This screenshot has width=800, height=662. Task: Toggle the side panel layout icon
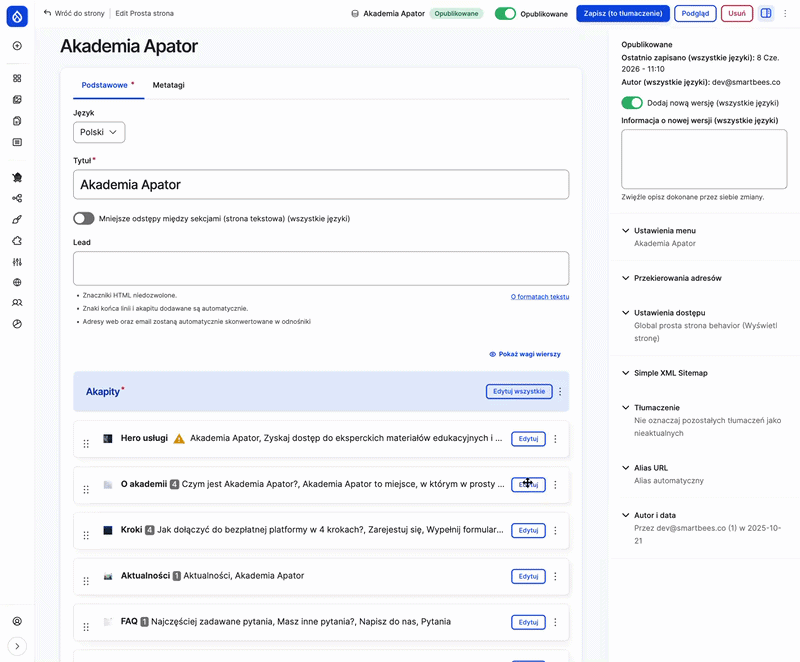[x=766, y=13]
